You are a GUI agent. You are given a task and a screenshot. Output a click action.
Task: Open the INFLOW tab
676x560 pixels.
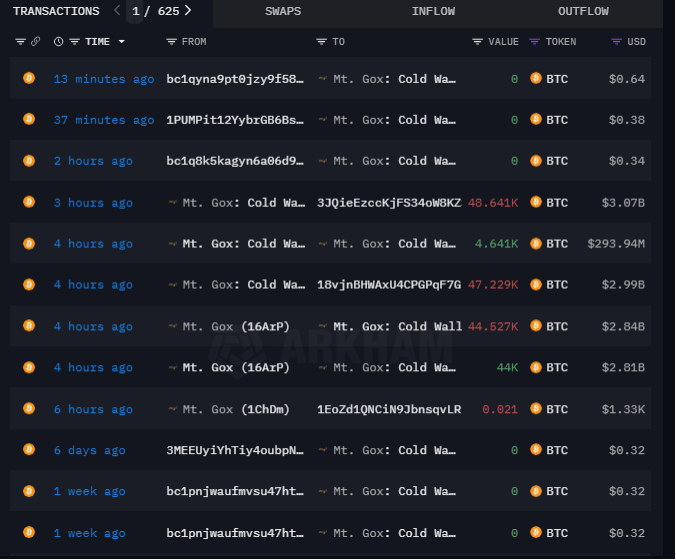point(433,11)
